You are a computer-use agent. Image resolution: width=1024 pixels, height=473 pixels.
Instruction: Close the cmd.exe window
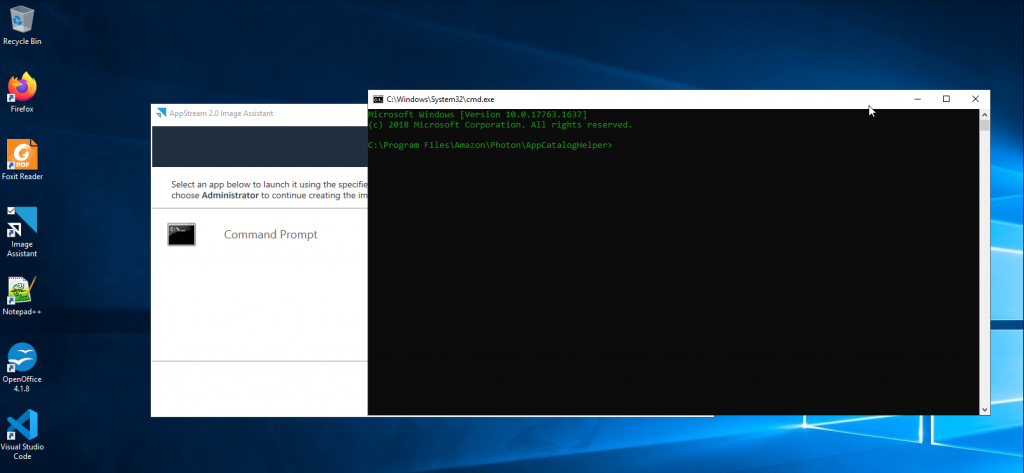pos(975,99)
